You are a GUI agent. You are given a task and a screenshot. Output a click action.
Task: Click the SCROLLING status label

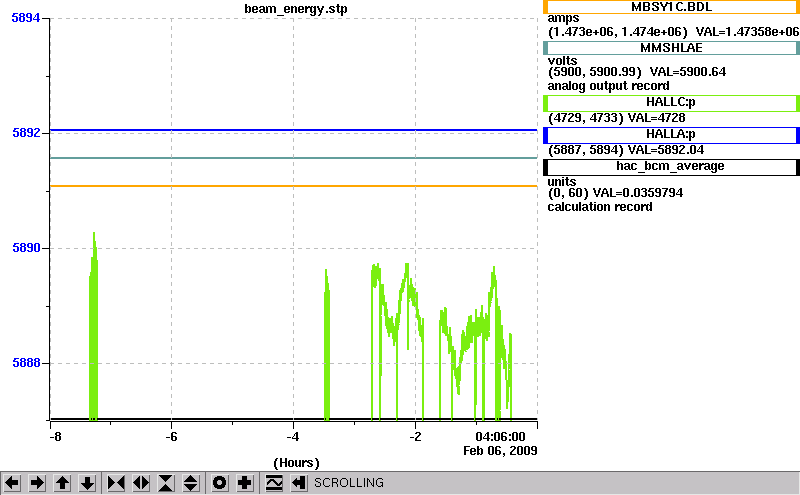tap(349, 483)
